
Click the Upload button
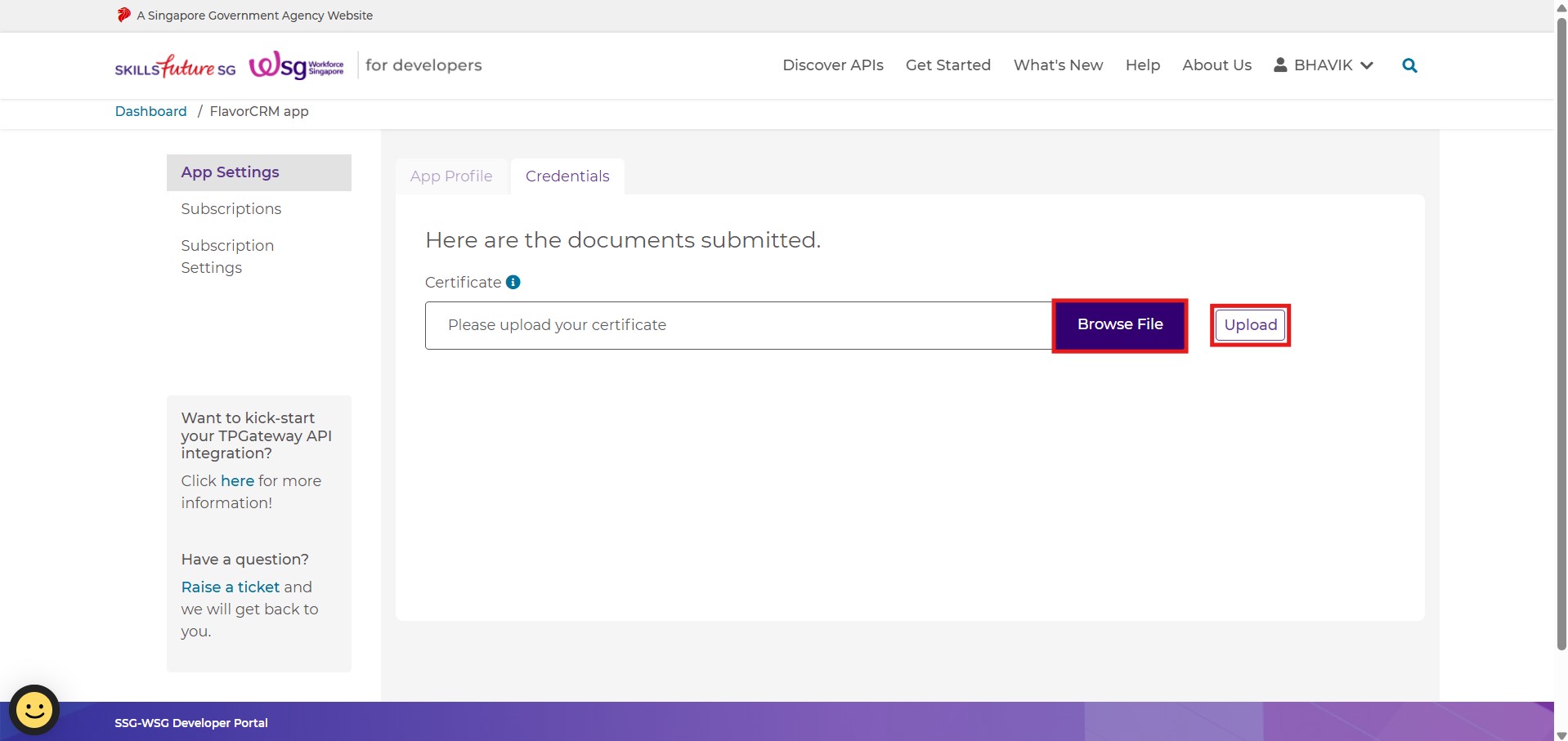pos(1249,325)
